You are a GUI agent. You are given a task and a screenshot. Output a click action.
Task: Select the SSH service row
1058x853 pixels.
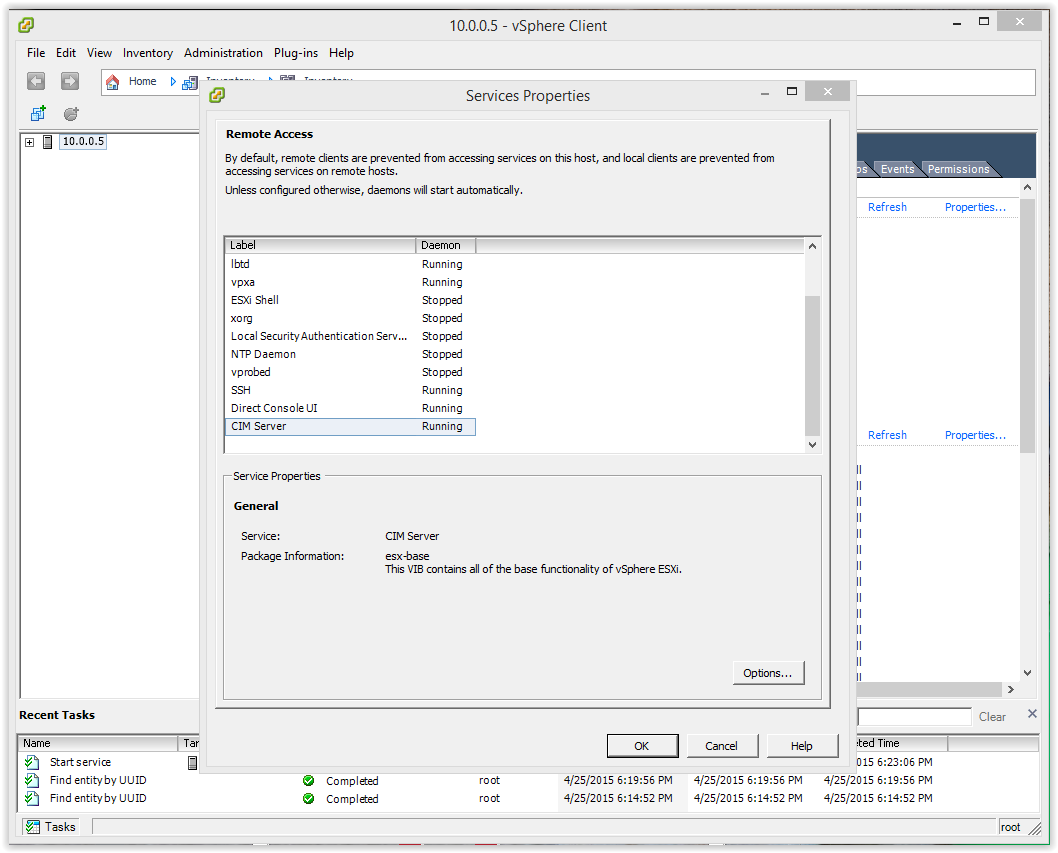coord(350,390)
